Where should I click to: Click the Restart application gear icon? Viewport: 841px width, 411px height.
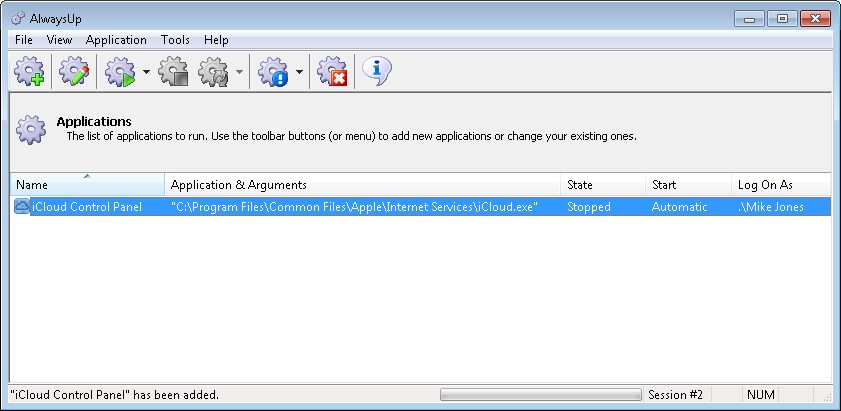click(x=213, y=71)
